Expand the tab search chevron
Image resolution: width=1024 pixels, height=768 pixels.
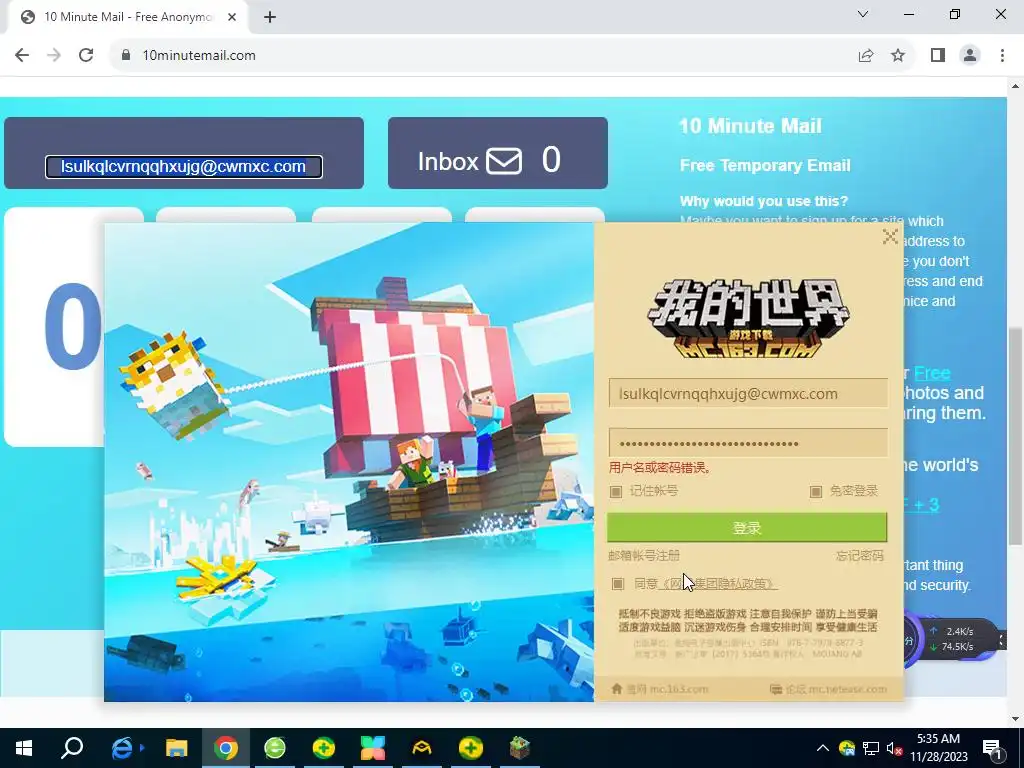[863, 14]
